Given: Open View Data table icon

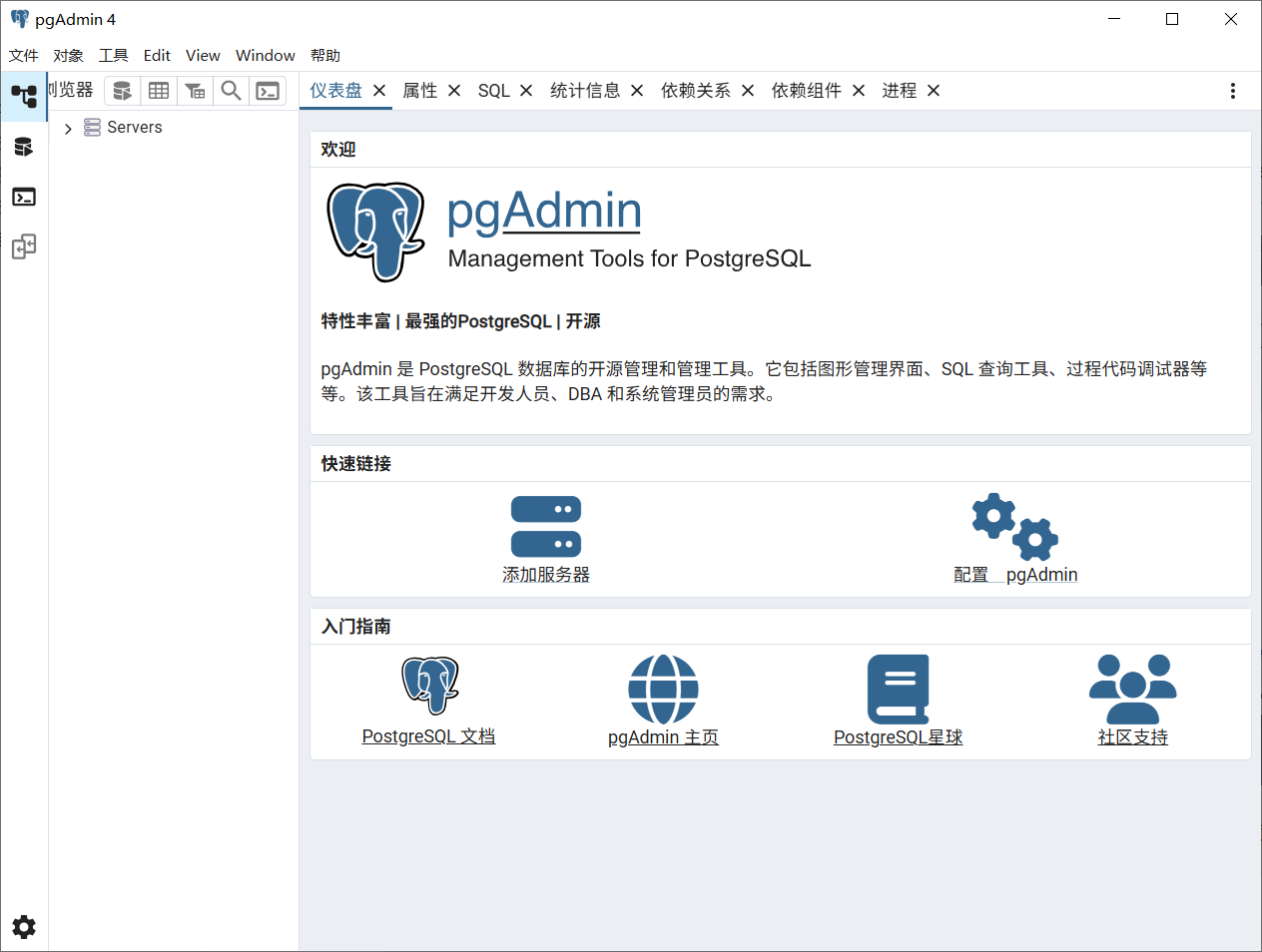Looking at the screenshot, I should click(x=159, y=91).
